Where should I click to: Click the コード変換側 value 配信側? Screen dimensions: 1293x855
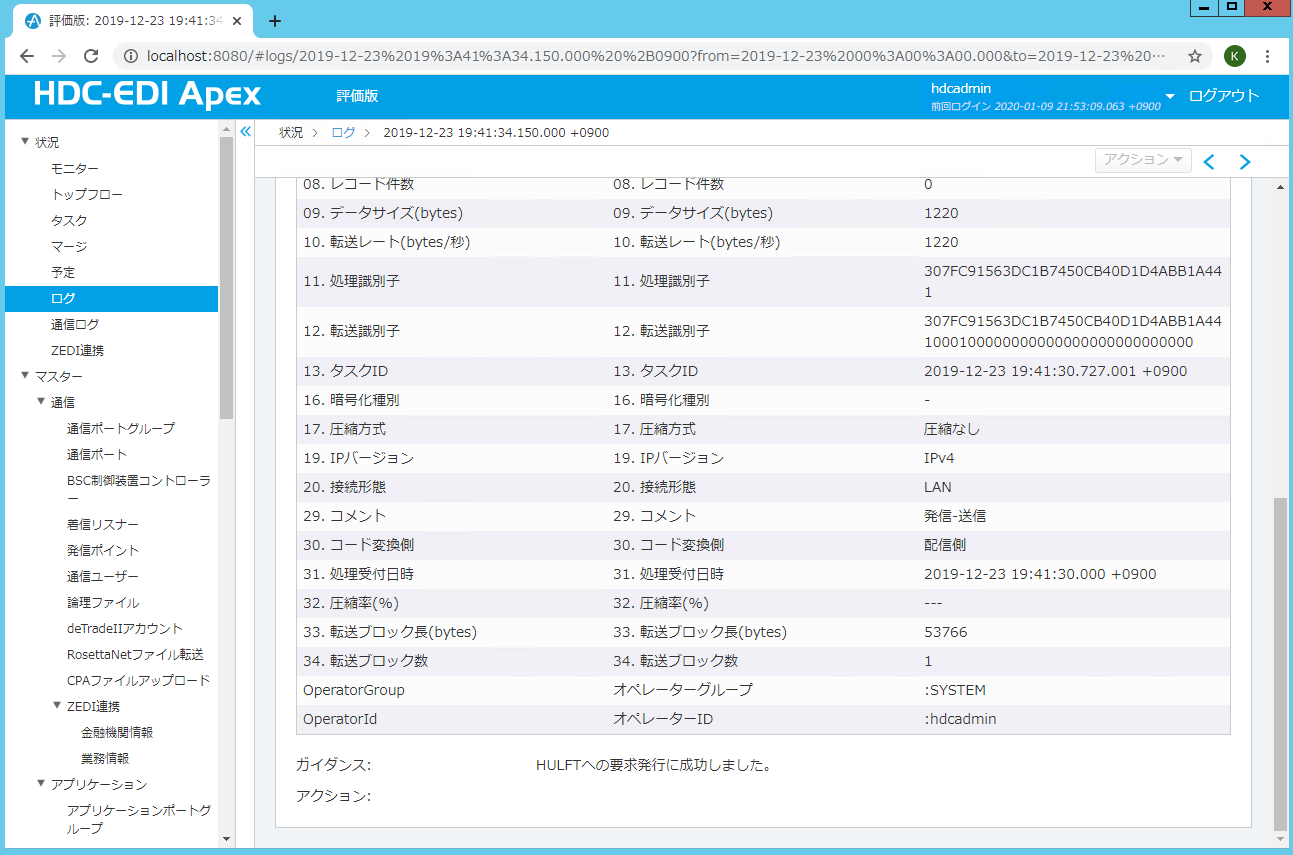click(945, 545)
